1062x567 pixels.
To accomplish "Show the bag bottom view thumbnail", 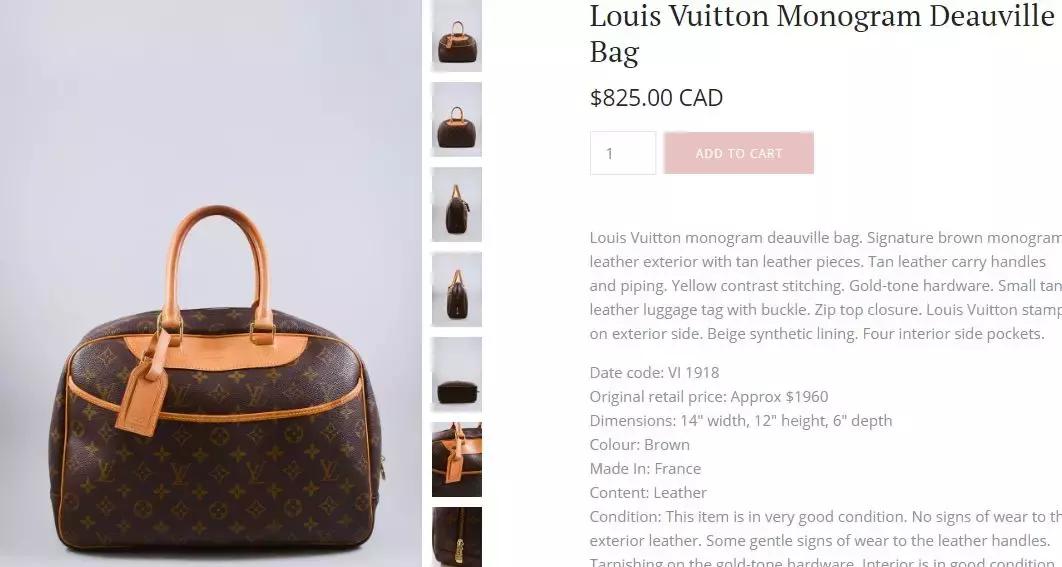I will [456, 375].
